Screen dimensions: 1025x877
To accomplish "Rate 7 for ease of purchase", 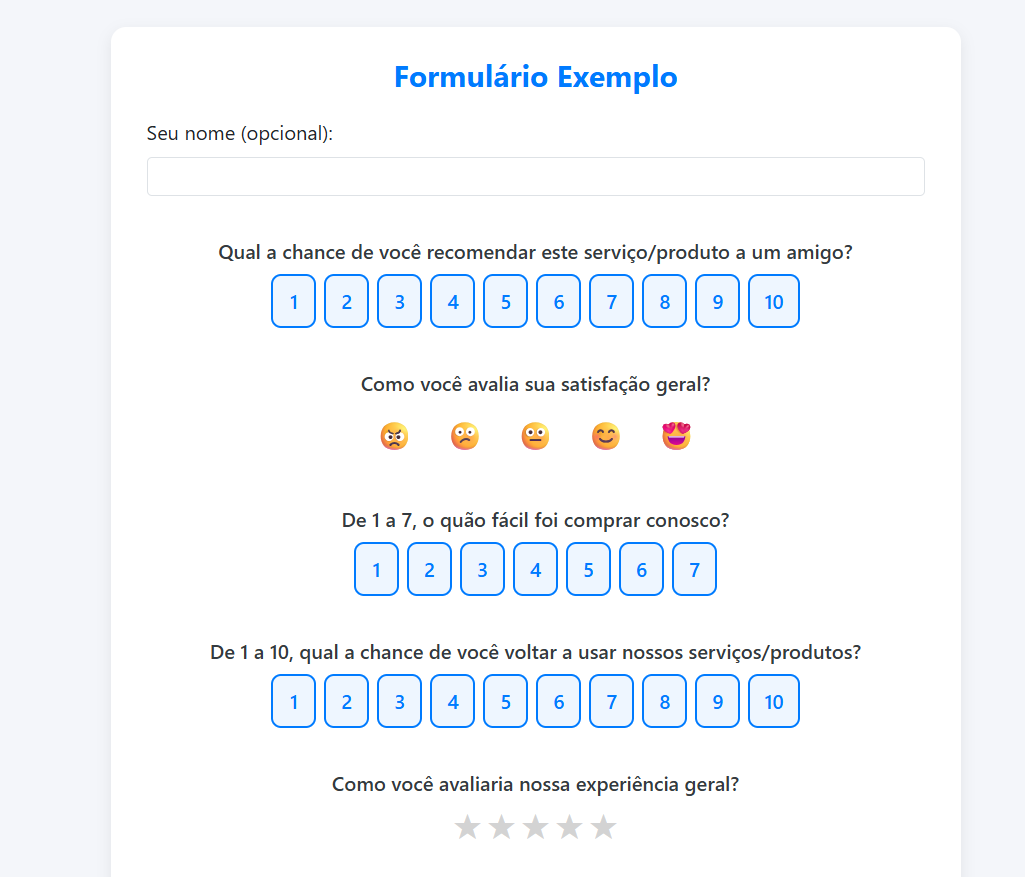I will [694, 569].
